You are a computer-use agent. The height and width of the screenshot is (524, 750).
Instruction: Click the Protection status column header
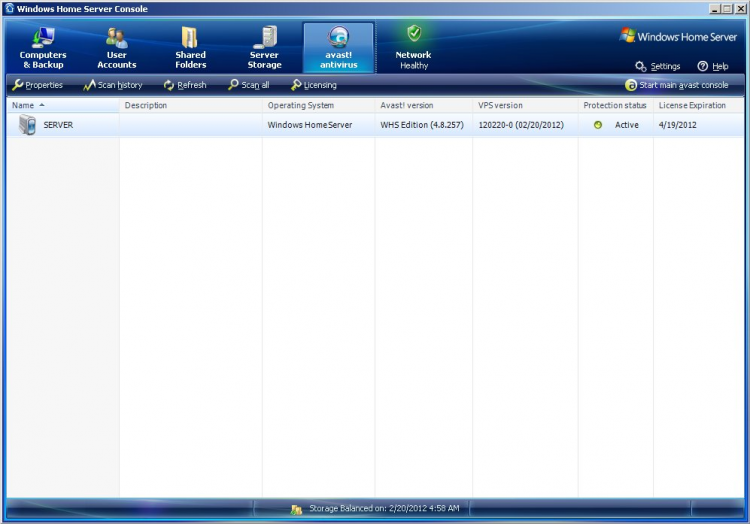click(x=616, y=105)
